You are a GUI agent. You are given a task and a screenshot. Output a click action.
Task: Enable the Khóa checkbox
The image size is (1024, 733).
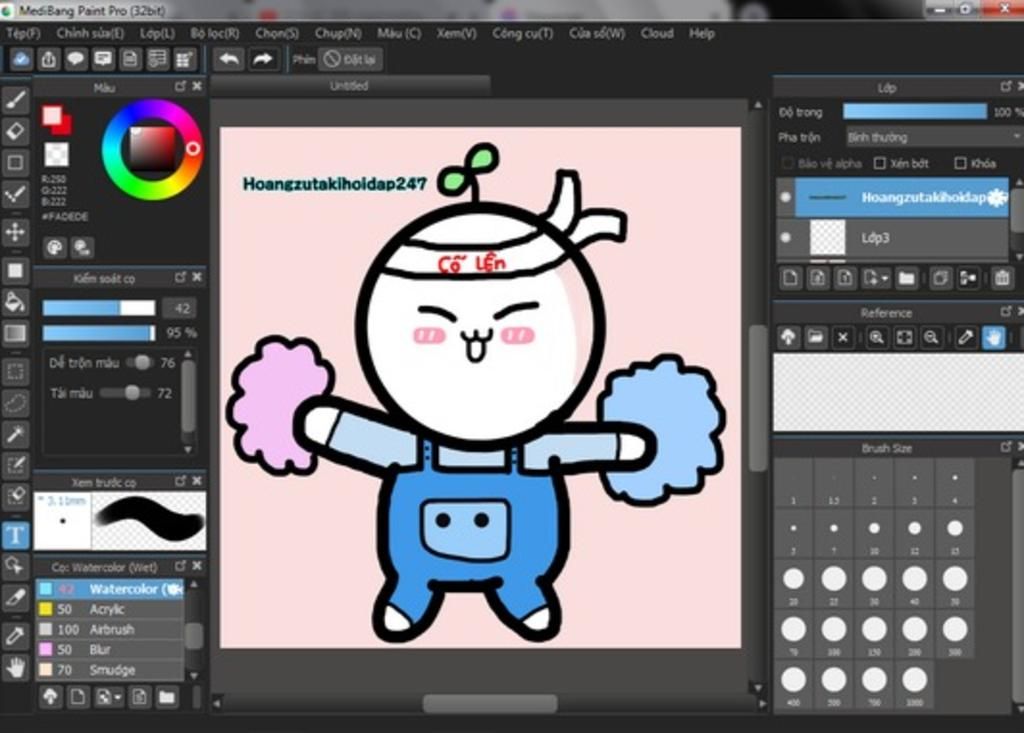point(960,163)
